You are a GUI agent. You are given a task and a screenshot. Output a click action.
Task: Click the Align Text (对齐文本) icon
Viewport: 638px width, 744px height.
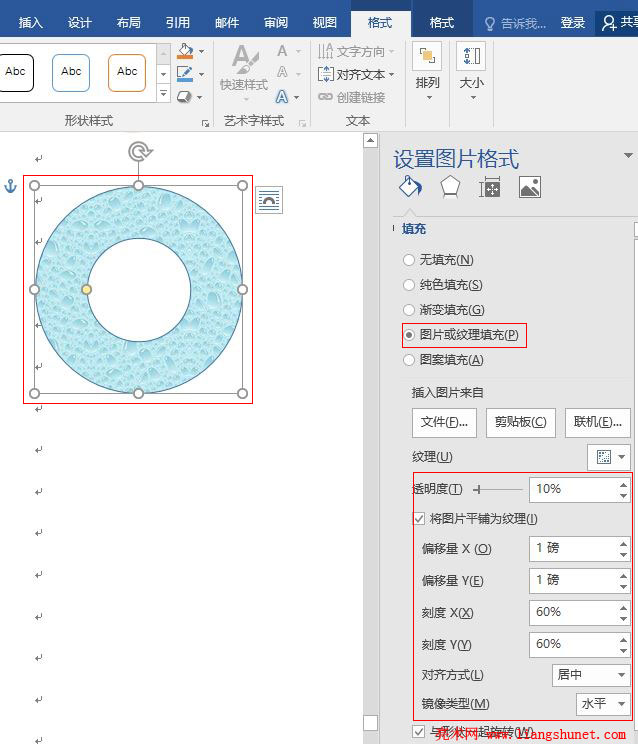click(x=326, y=74)
